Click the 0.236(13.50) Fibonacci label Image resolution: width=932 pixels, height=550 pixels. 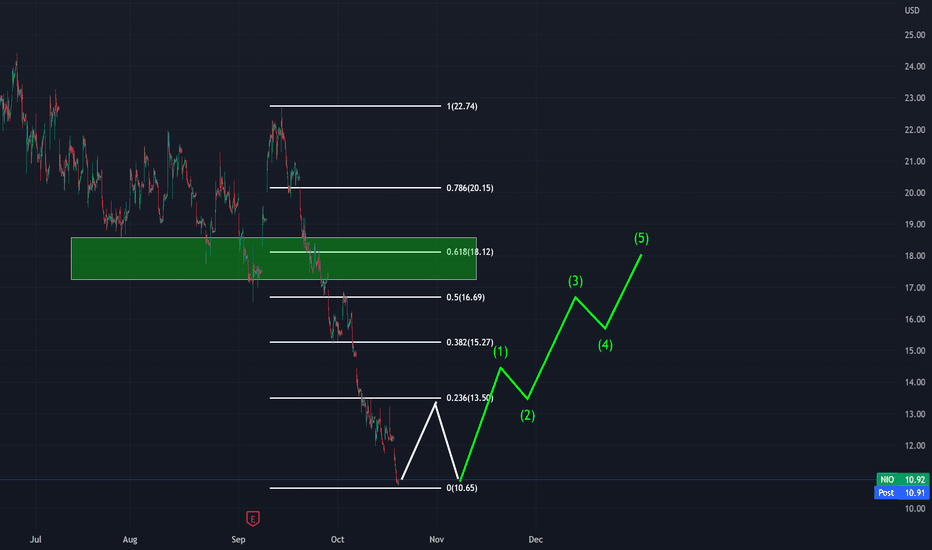click(470, 398)
